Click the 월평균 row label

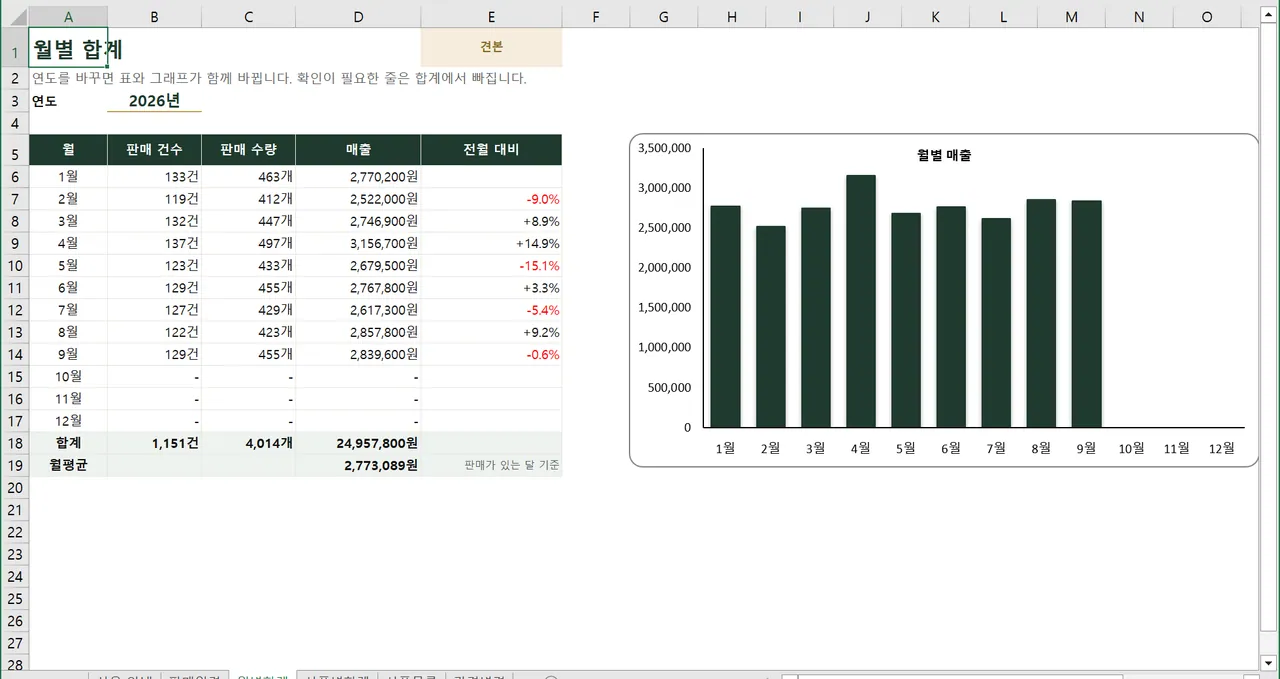click(x=68, y=465)
